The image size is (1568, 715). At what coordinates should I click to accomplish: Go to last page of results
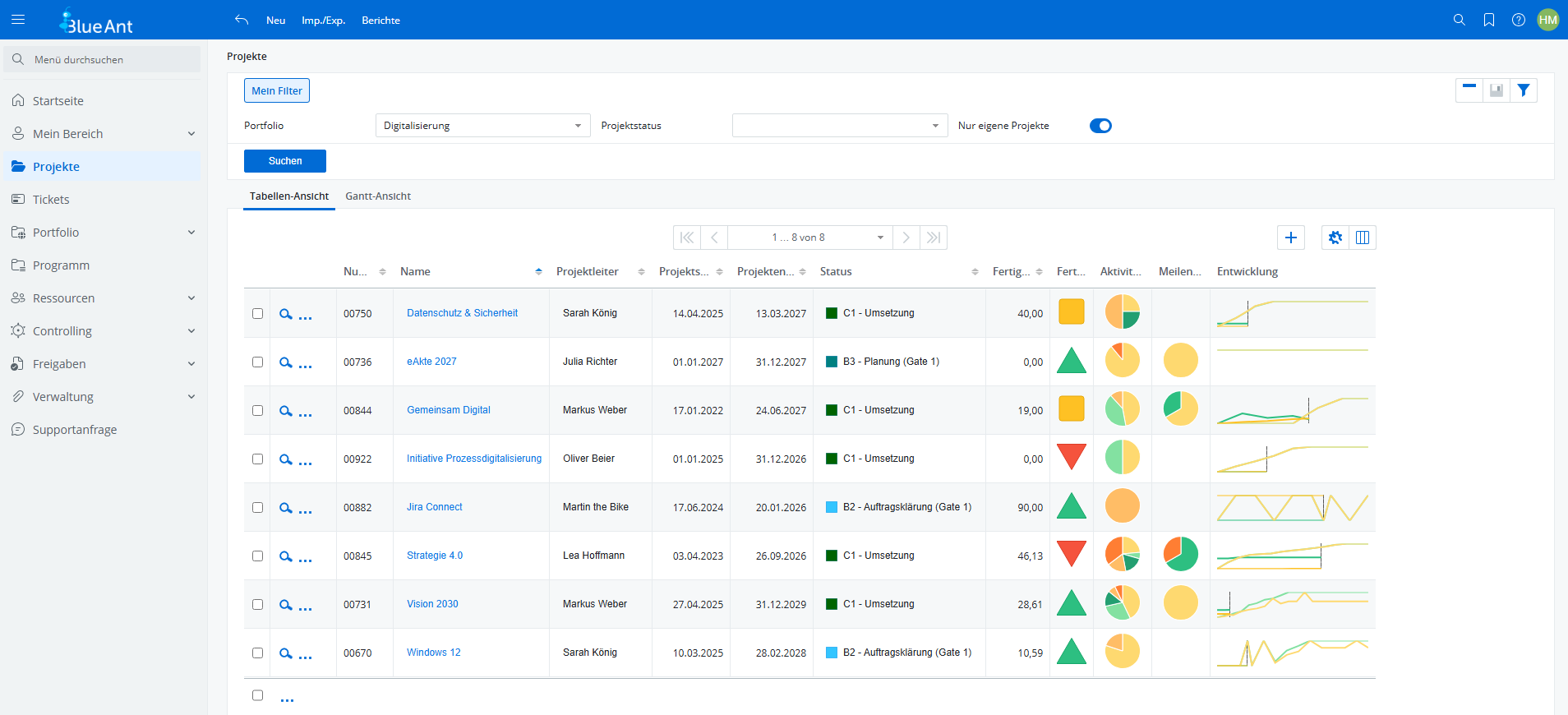click(934, 238)
